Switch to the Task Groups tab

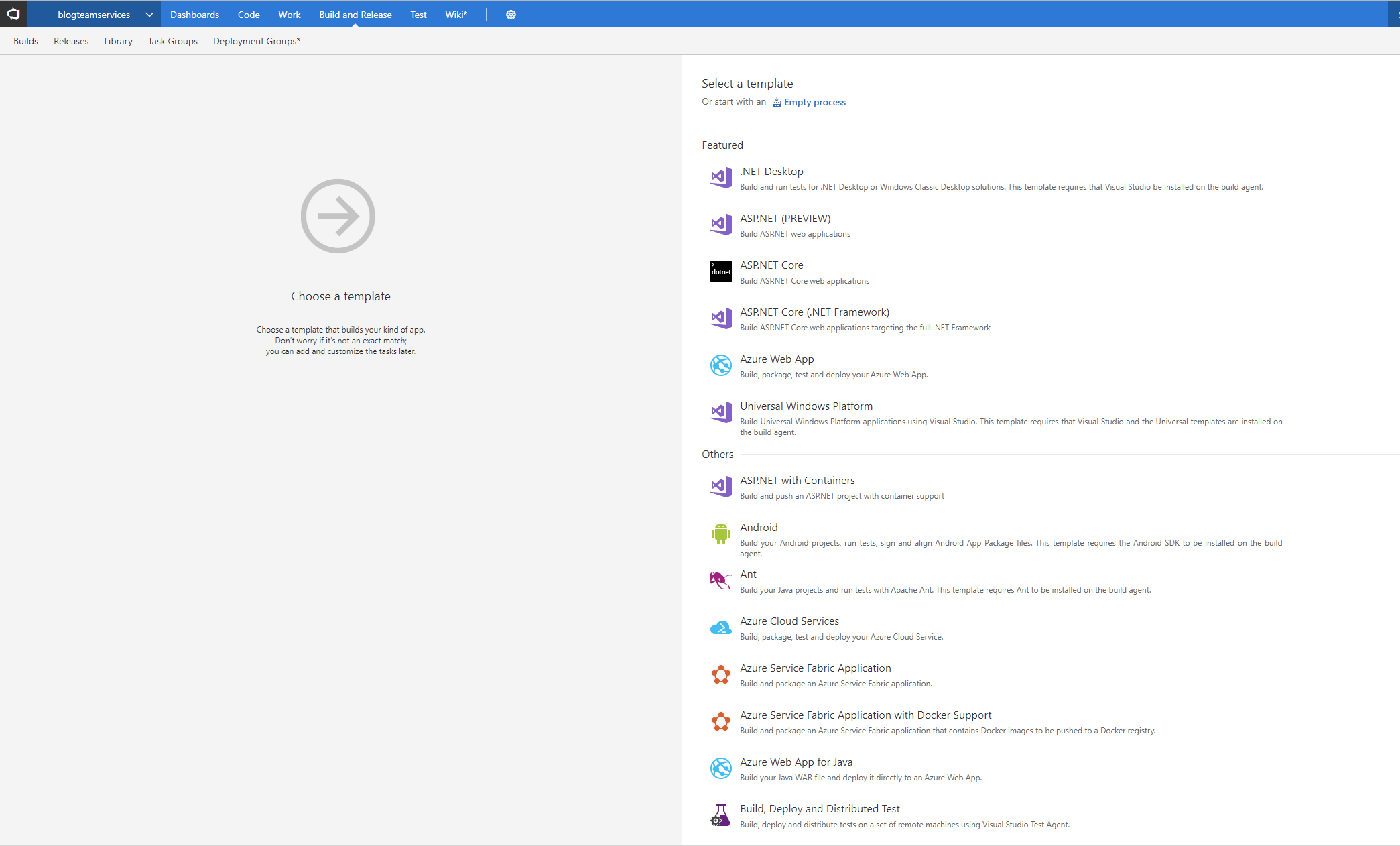coord(173,41)
